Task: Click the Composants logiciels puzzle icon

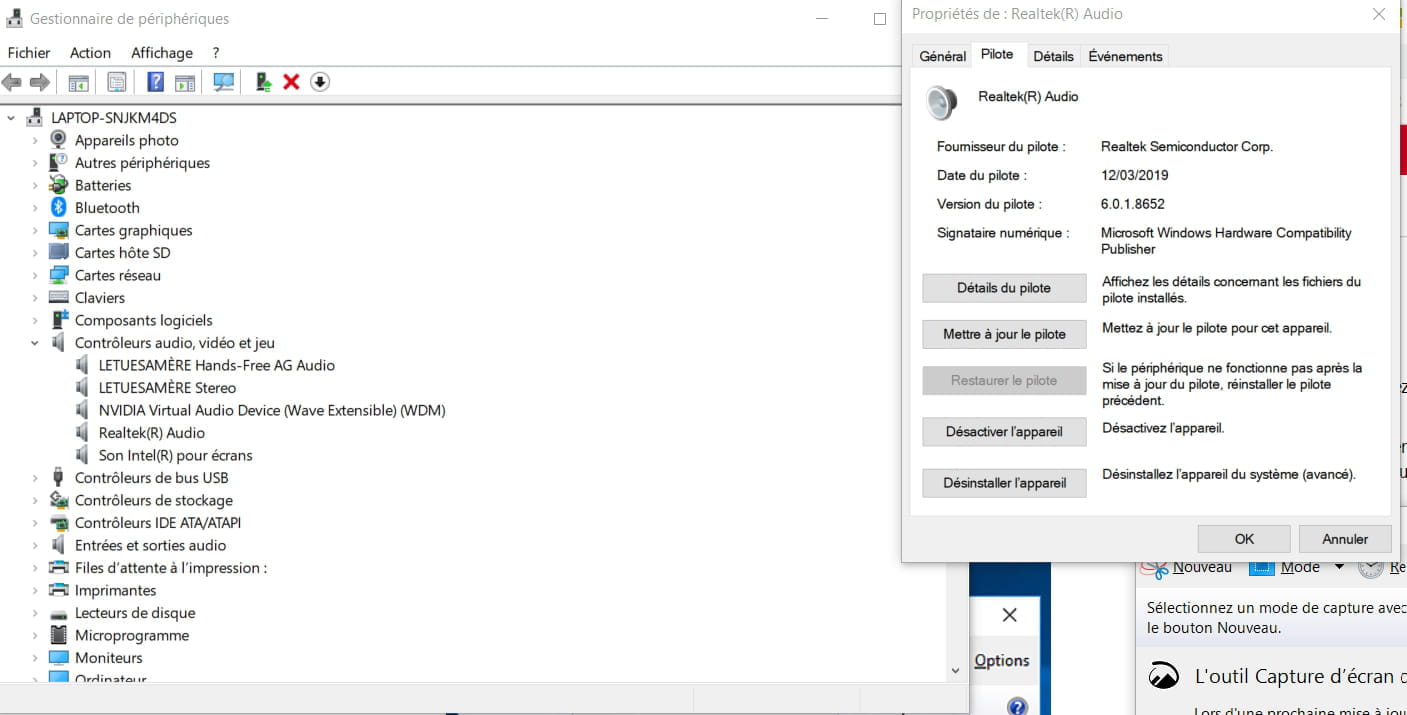Action: click(59, 320)
